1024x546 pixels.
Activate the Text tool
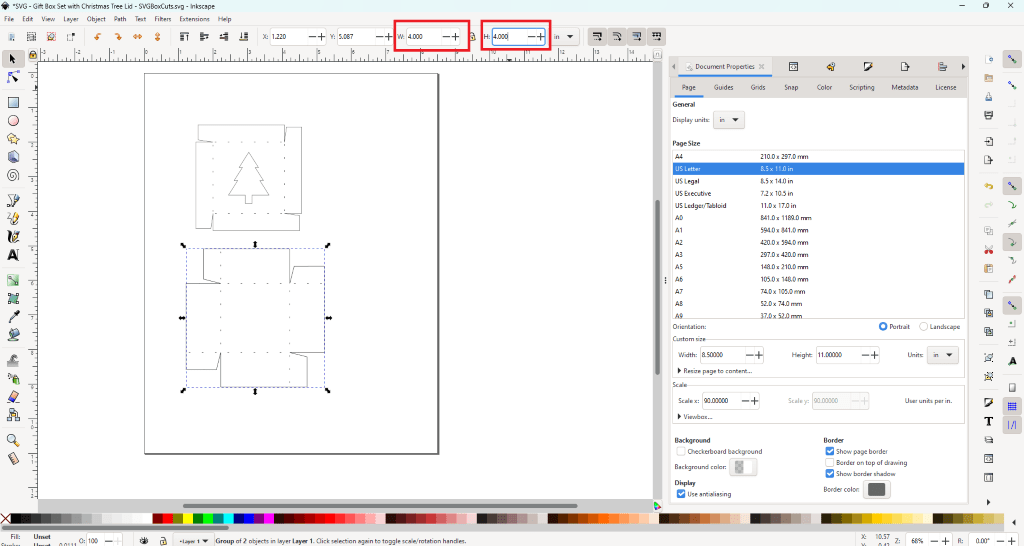point(14,254)
